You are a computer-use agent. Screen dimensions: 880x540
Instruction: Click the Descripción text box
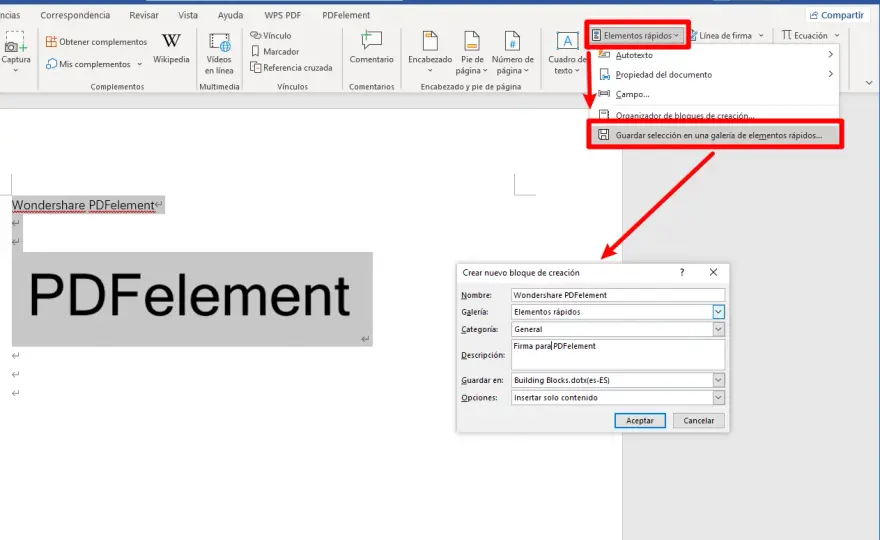coord(618,355)
